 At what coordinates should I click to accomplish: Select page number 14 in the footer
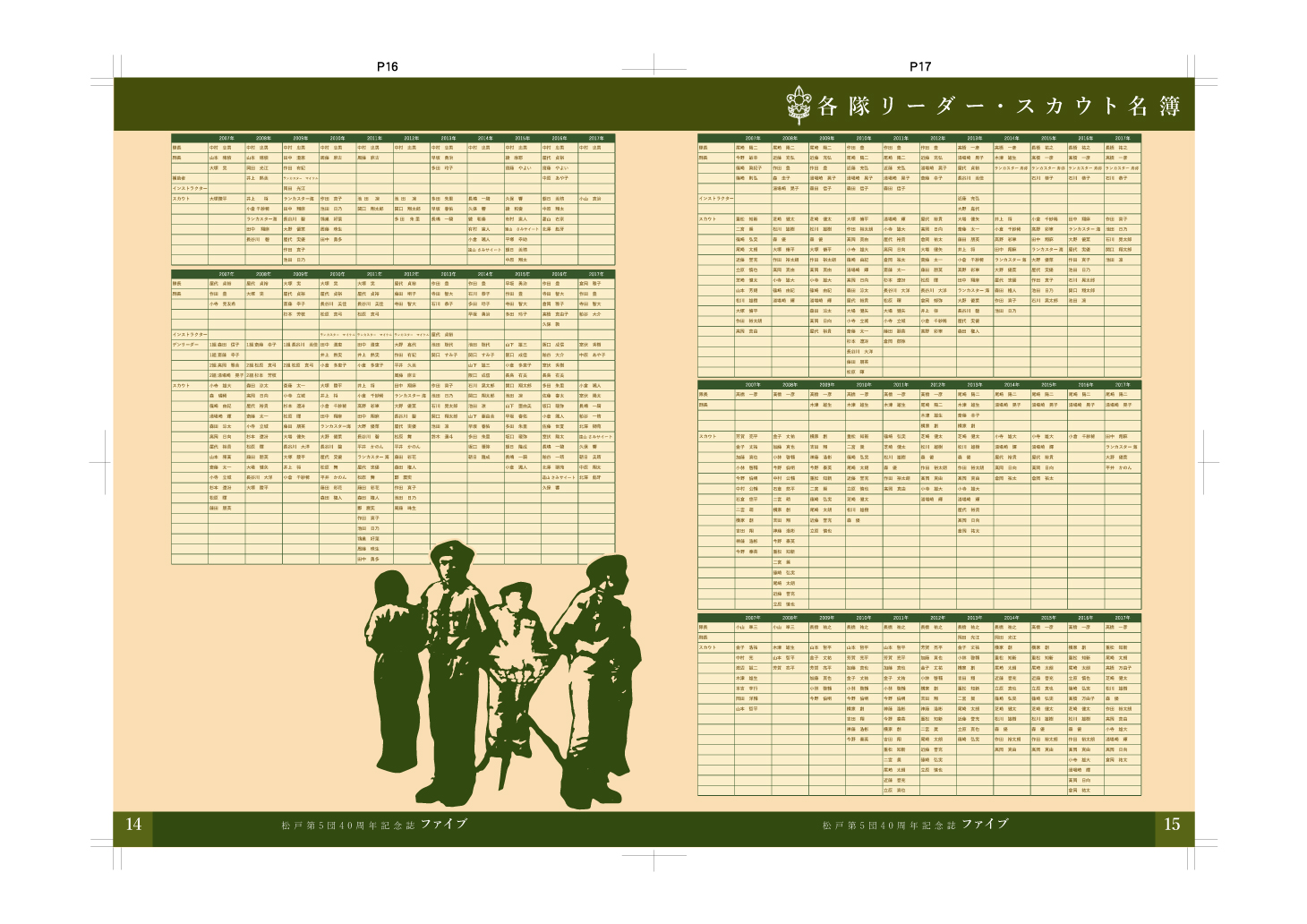click(x=133, y=825)
